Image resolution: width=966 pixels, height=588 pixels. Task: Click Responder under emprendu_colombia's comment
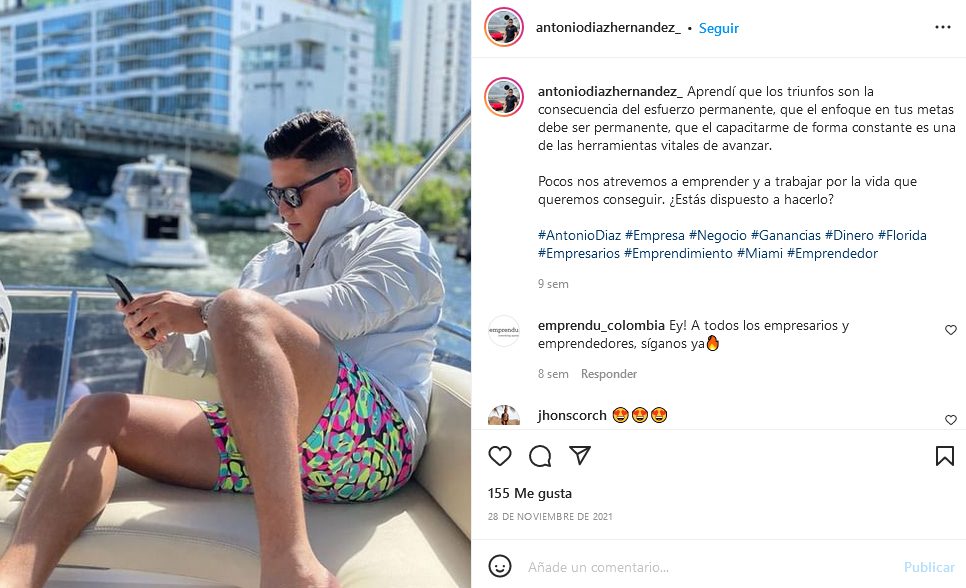point(609,374)
